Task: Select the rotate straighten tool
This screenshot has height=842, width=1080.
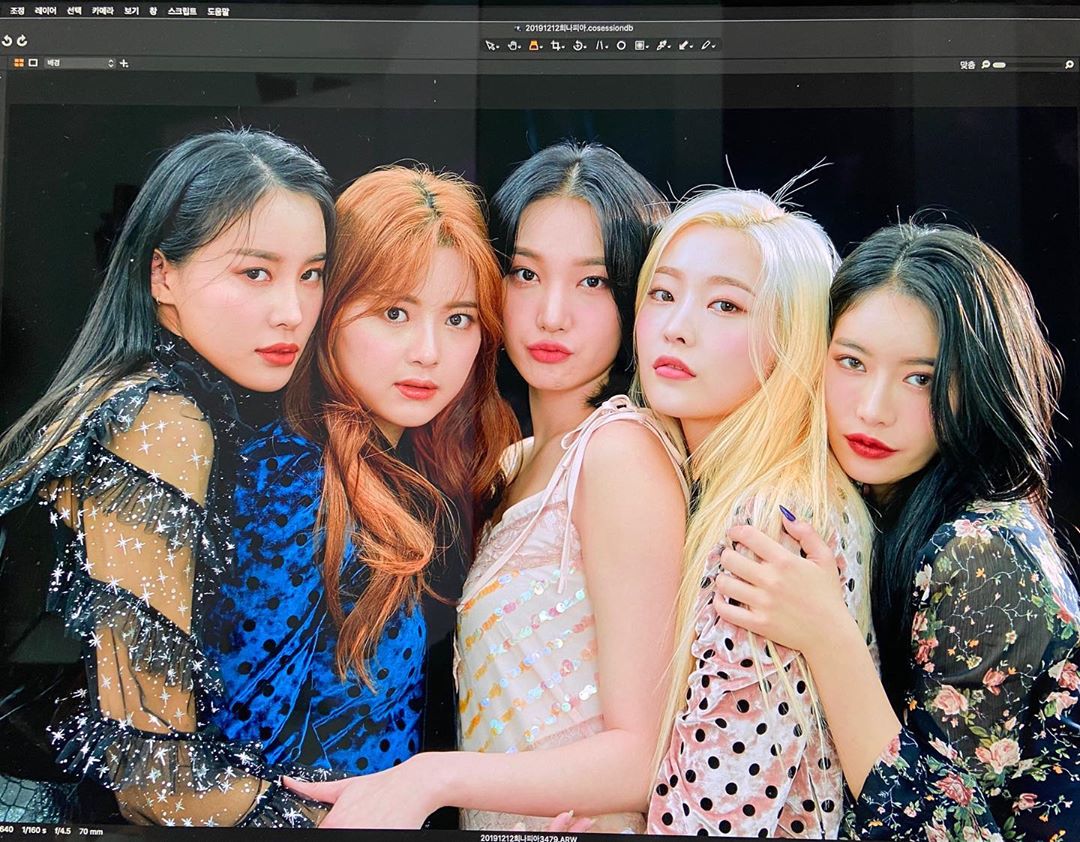Action: pyautogui.click(x=578, y=45)
